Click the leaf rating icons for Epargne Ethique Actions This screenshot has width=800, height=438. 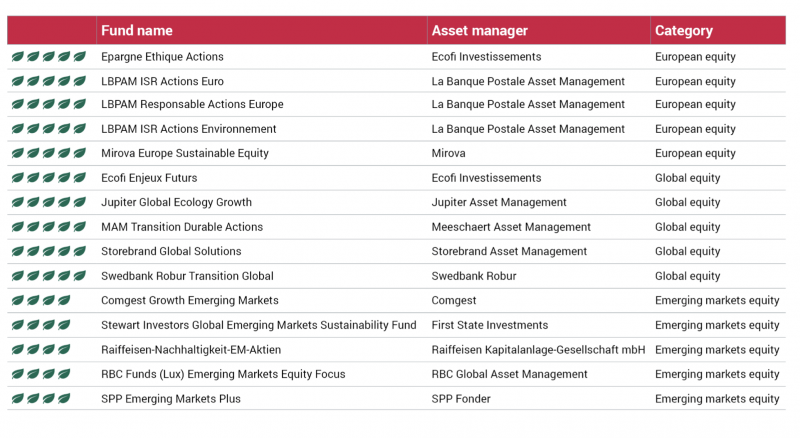pyautogui.click(x=48, y=57)
